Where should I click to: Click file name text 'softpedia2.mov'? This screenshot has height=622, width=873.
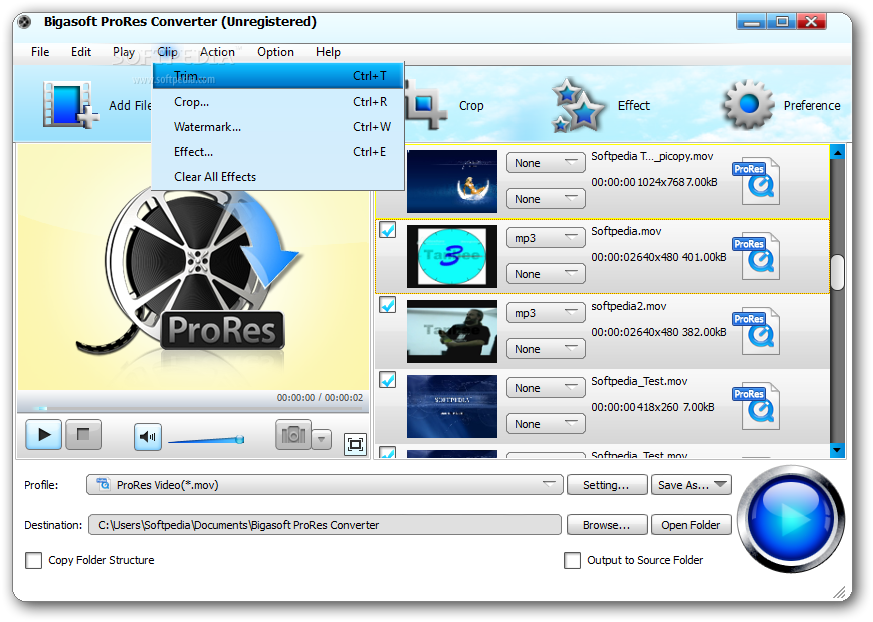pyautogui.click(x=629, y=306)
